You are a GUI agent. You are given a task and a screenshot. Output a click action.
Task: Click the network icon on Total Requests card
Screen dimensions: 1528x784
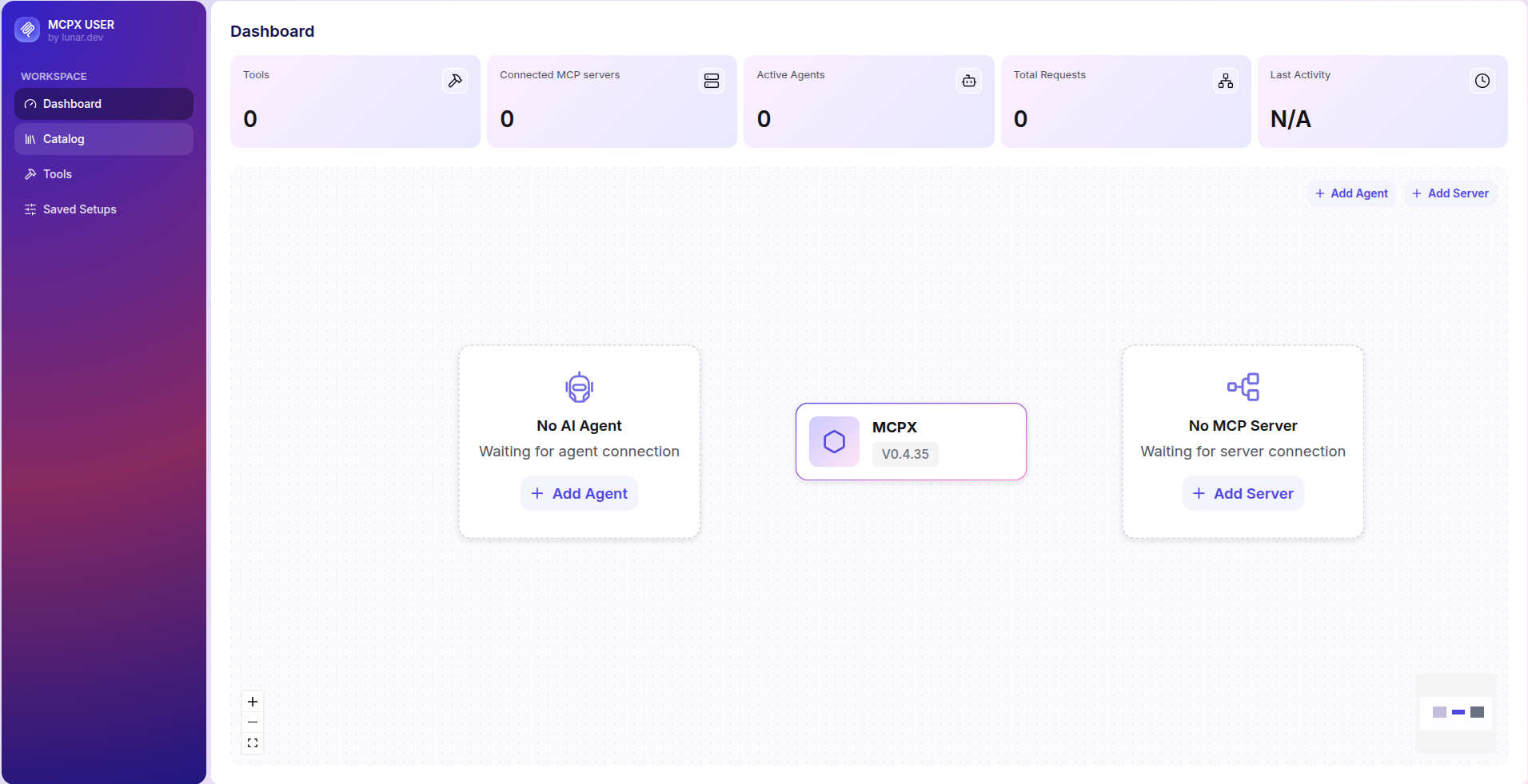[1226, 81]
